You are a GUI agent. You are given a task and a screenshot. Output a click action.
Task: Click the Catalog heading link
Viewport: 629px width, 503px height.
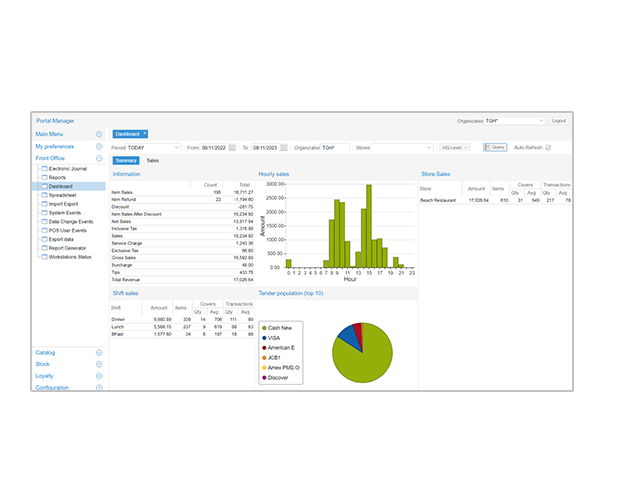point(45,353)
